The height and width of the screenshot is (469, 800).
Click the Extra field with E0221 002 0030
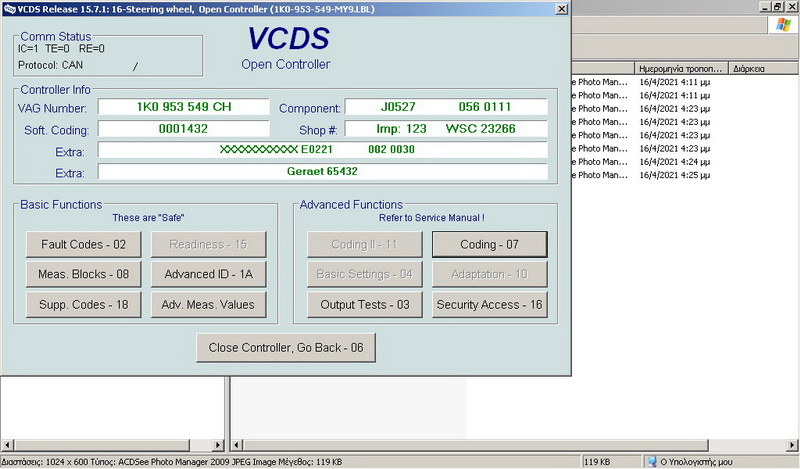click(322, 150)
